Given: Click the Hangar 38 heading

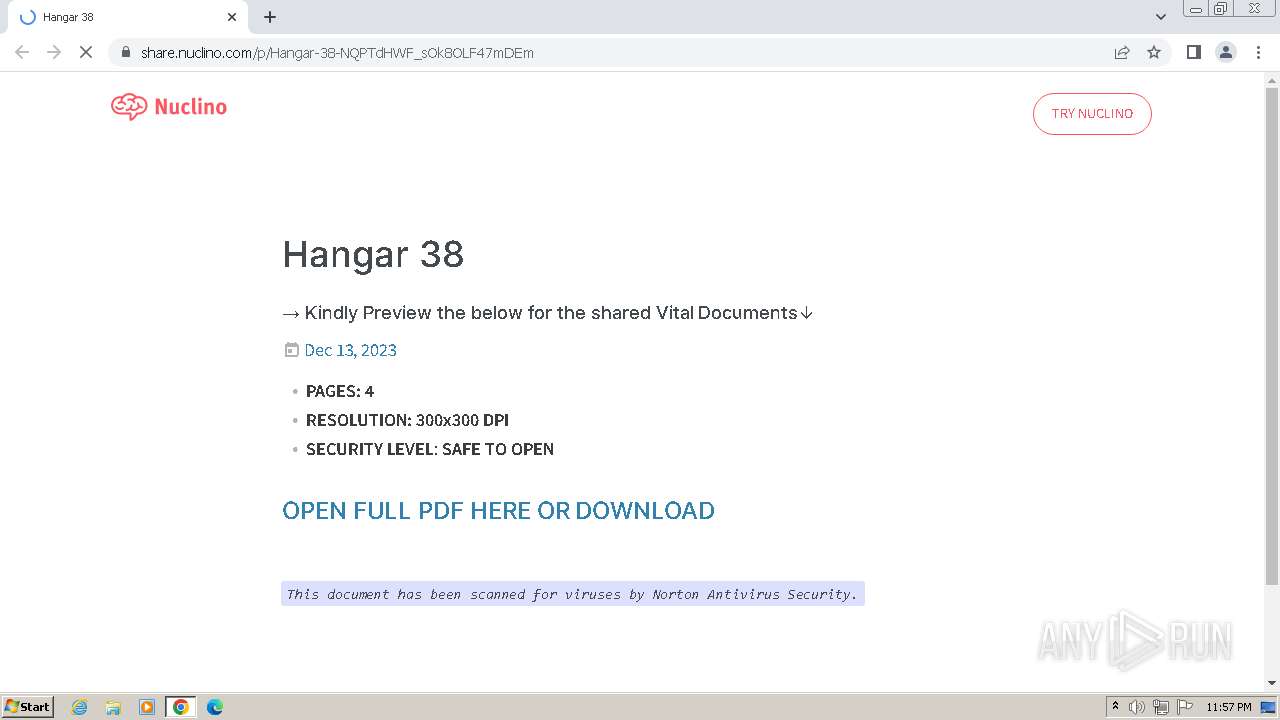Looking at the screenshot, I should click(373, 255).
